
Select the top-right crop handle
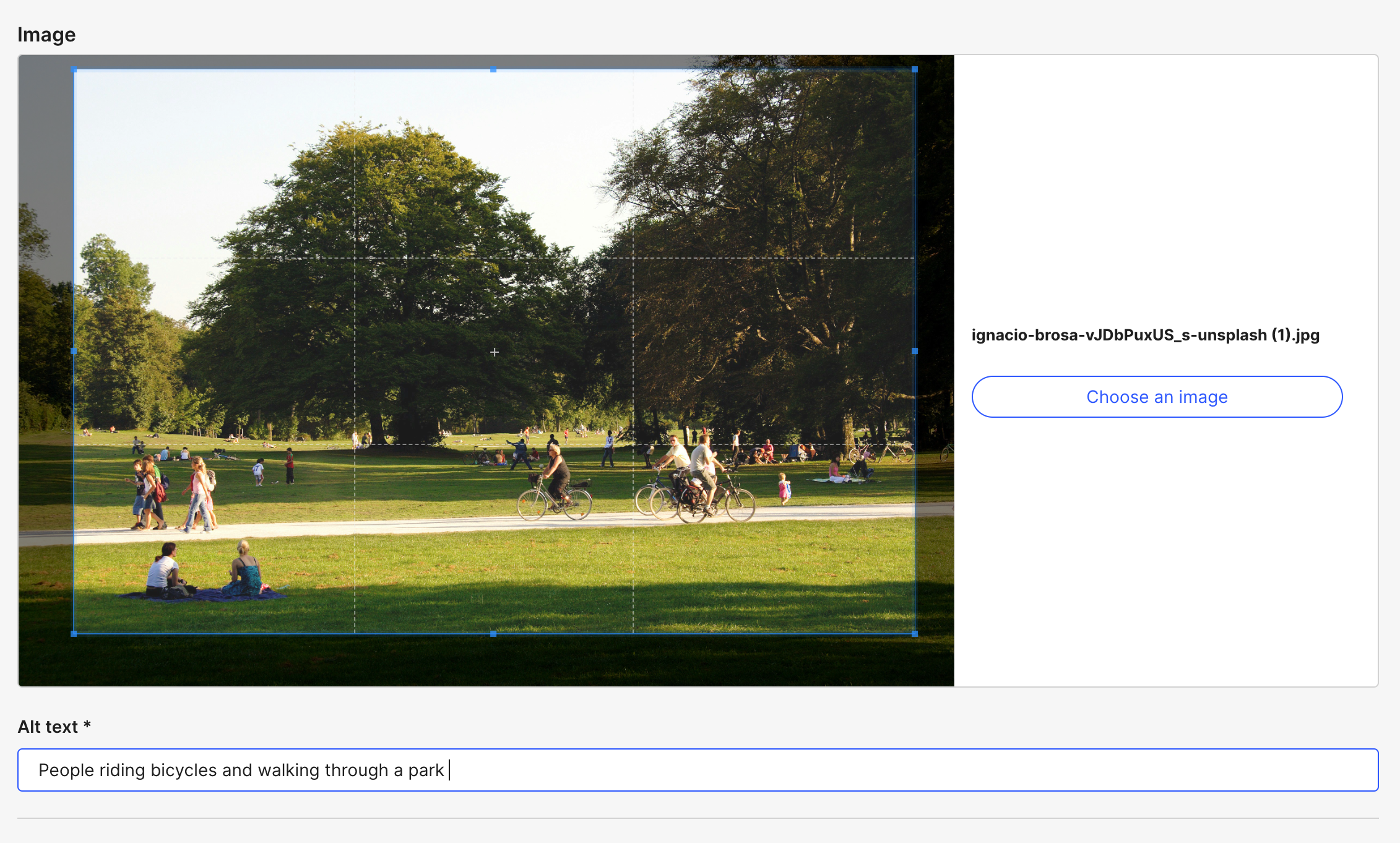pos(915,70)
